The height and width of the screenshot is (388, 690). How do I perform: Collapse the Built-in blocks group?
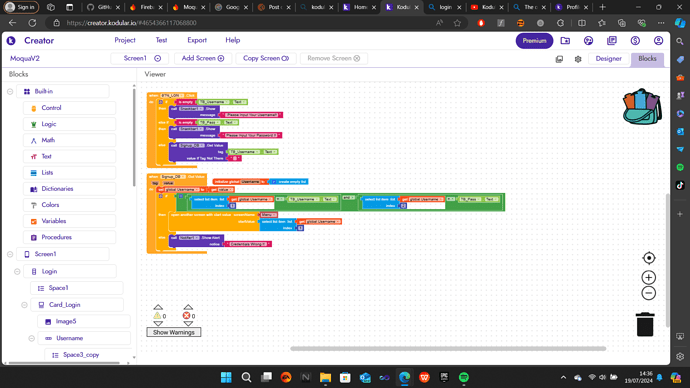pyautogui.click(x=10, y=92)
